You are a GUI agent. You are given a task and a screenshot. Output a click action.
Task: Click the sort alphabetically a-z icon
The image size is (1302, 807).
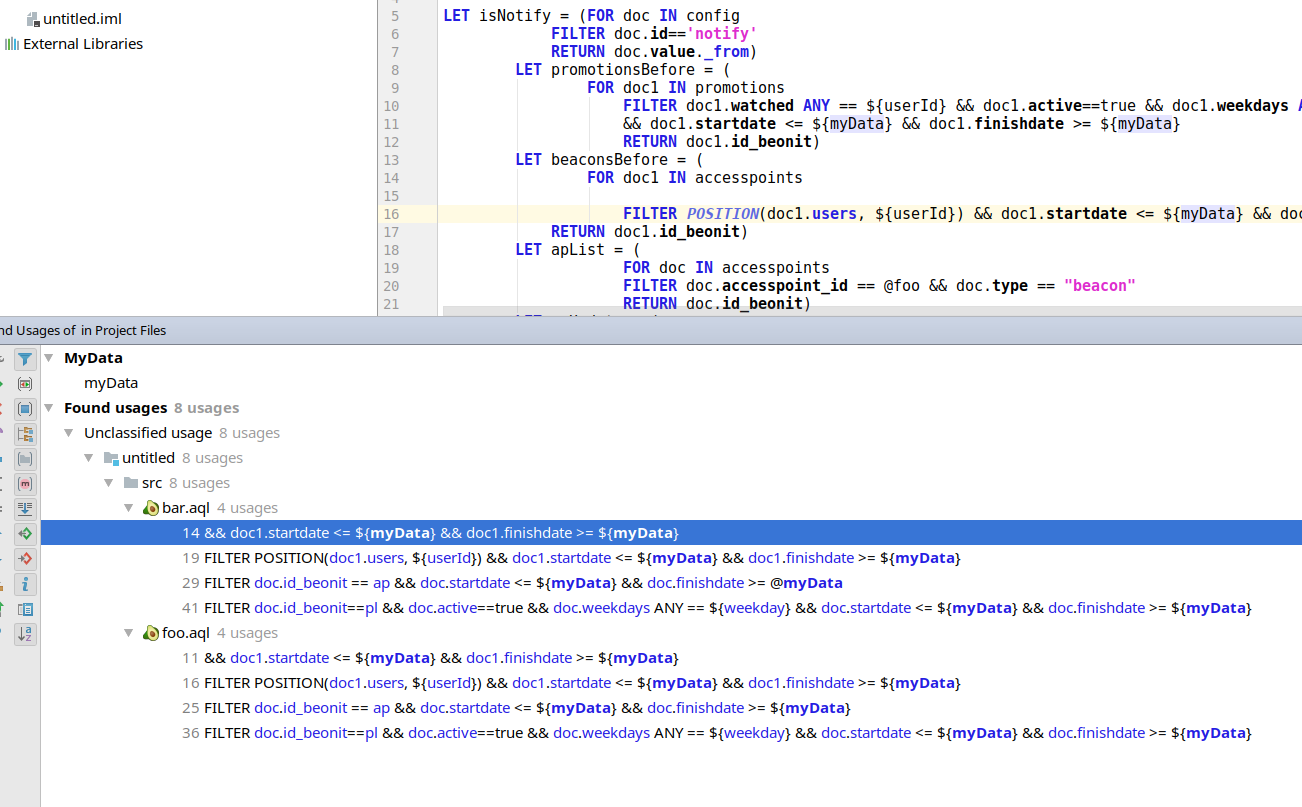point(25,634)
